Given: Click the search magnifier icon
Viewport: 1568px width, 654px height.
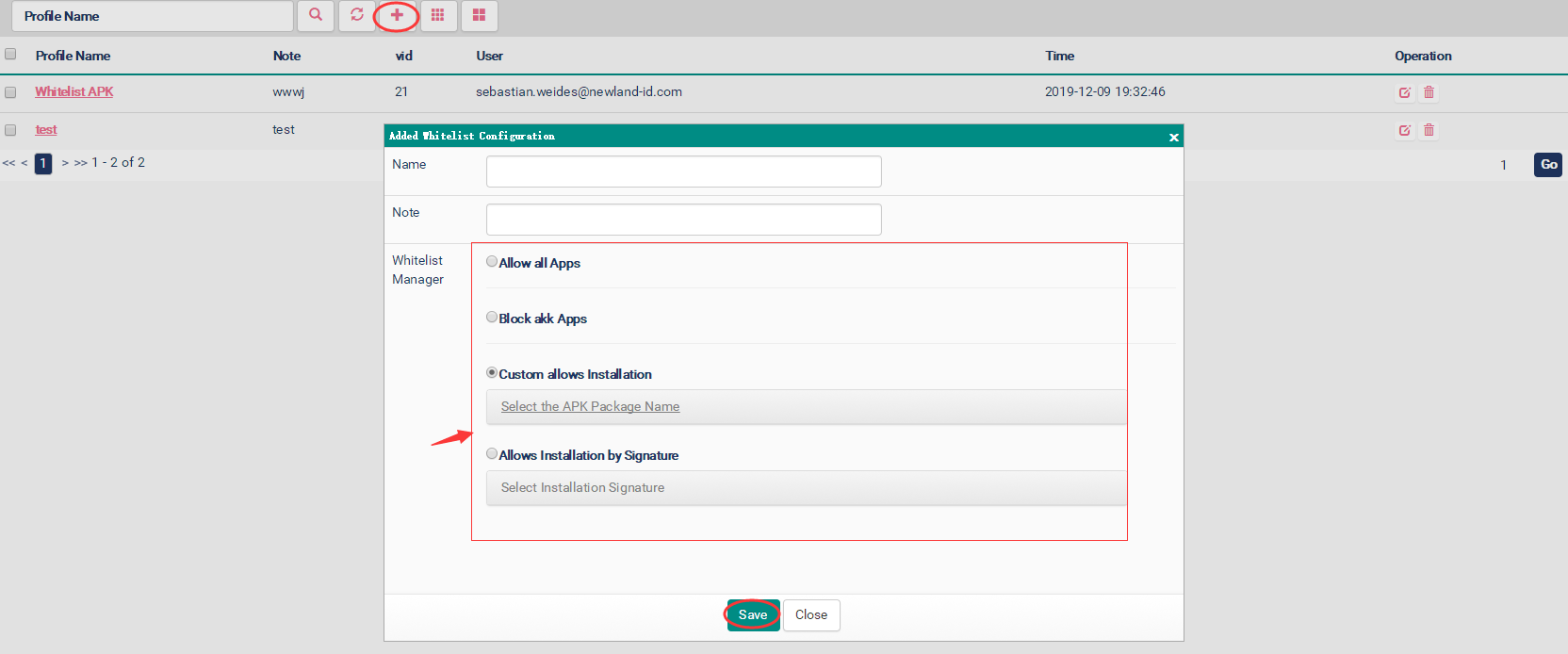Looking at the screenshot, I should (x=316, y=15).
